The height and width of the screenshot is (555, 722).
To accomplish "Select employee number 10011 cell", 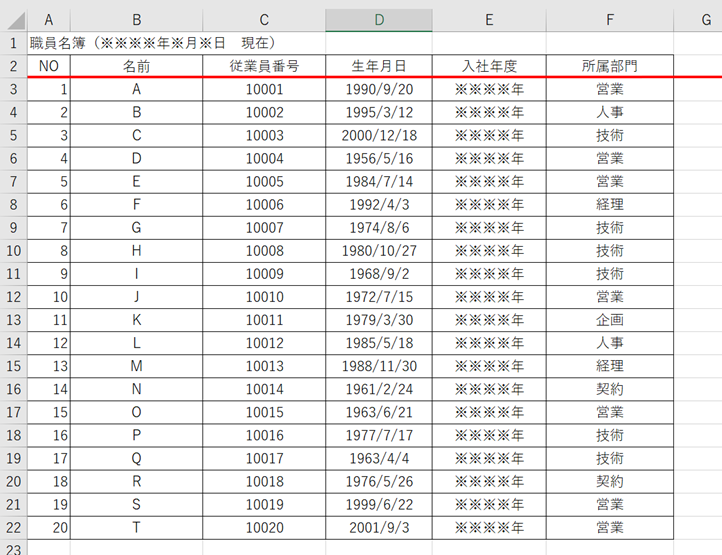I will pyautogui.click(x=264, y=320).
